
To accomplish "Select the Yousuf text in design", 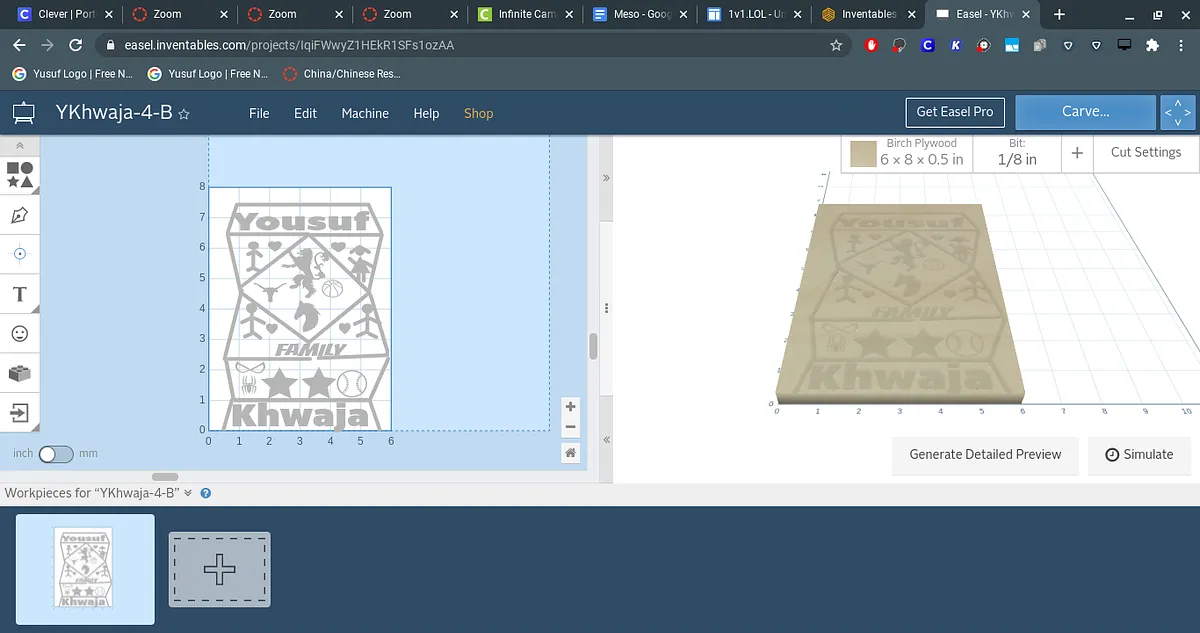I will pyautogui.click(x=300, y=220).
